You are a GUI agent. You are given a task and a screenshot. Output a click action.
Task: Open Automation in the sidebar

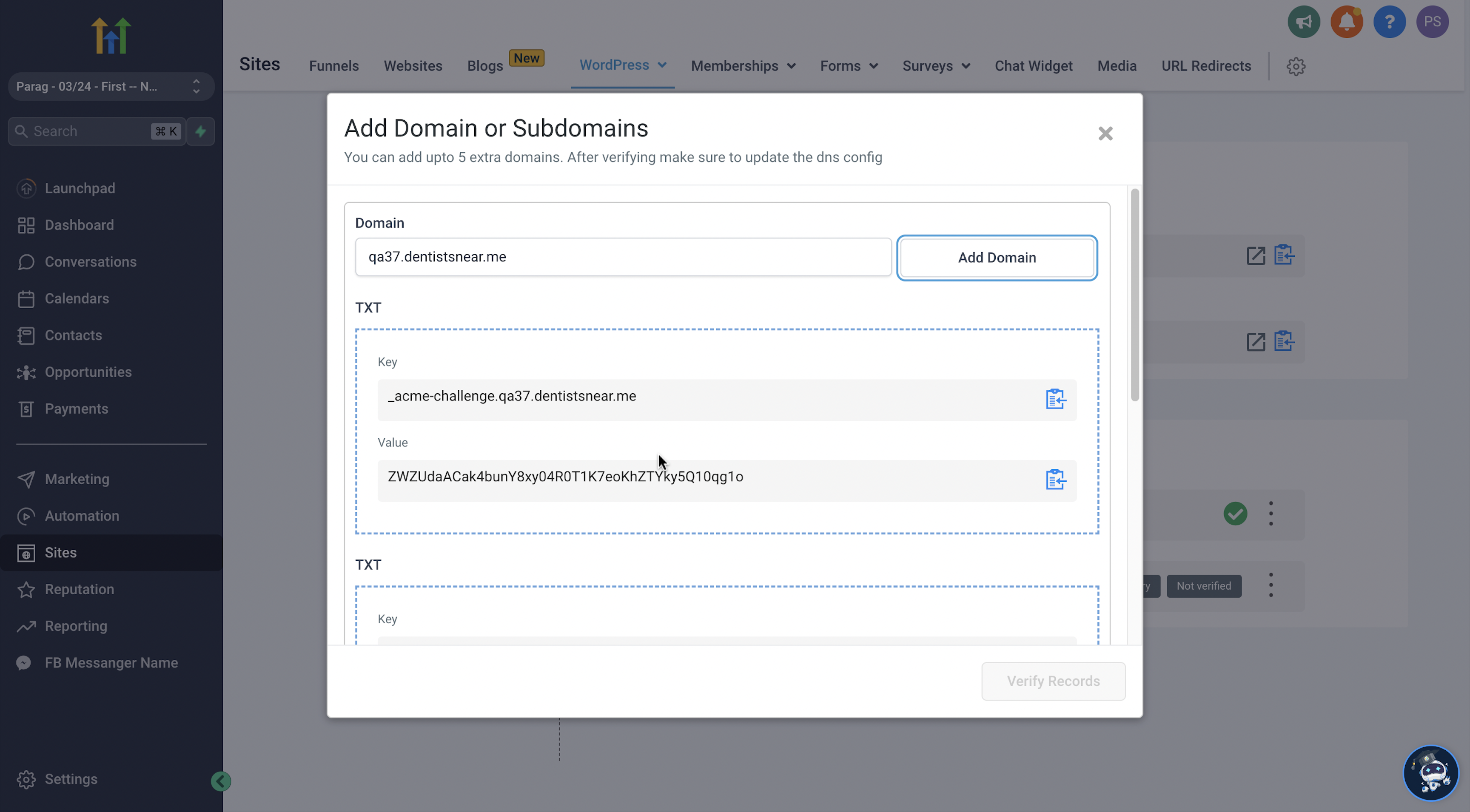pos(82,516)
